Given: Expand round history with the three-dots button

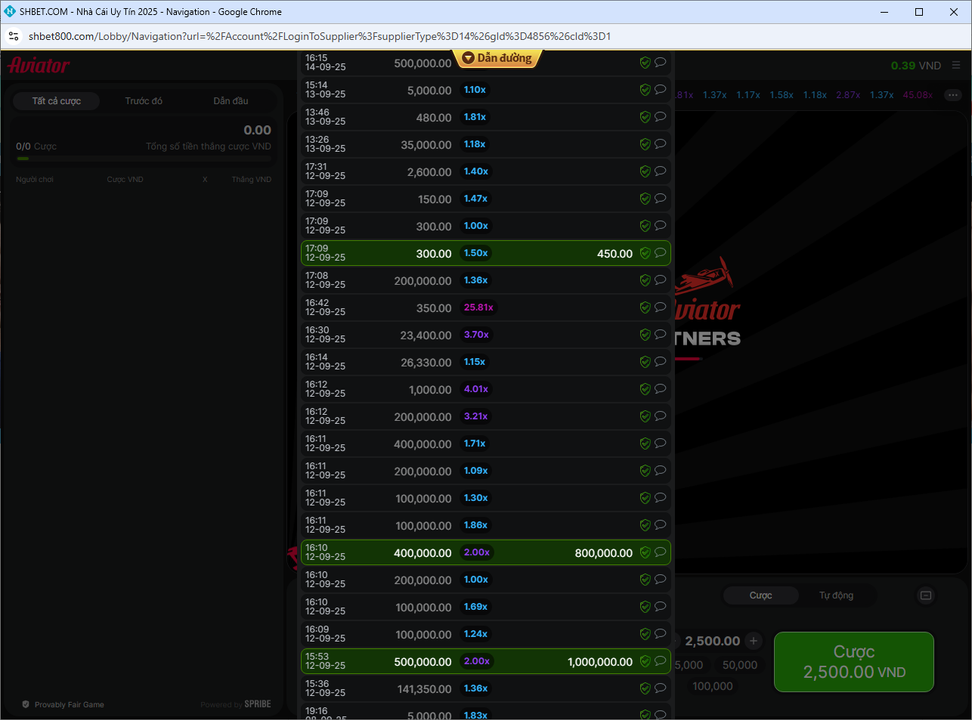Looking at the screenshot, I should [953, 95].
